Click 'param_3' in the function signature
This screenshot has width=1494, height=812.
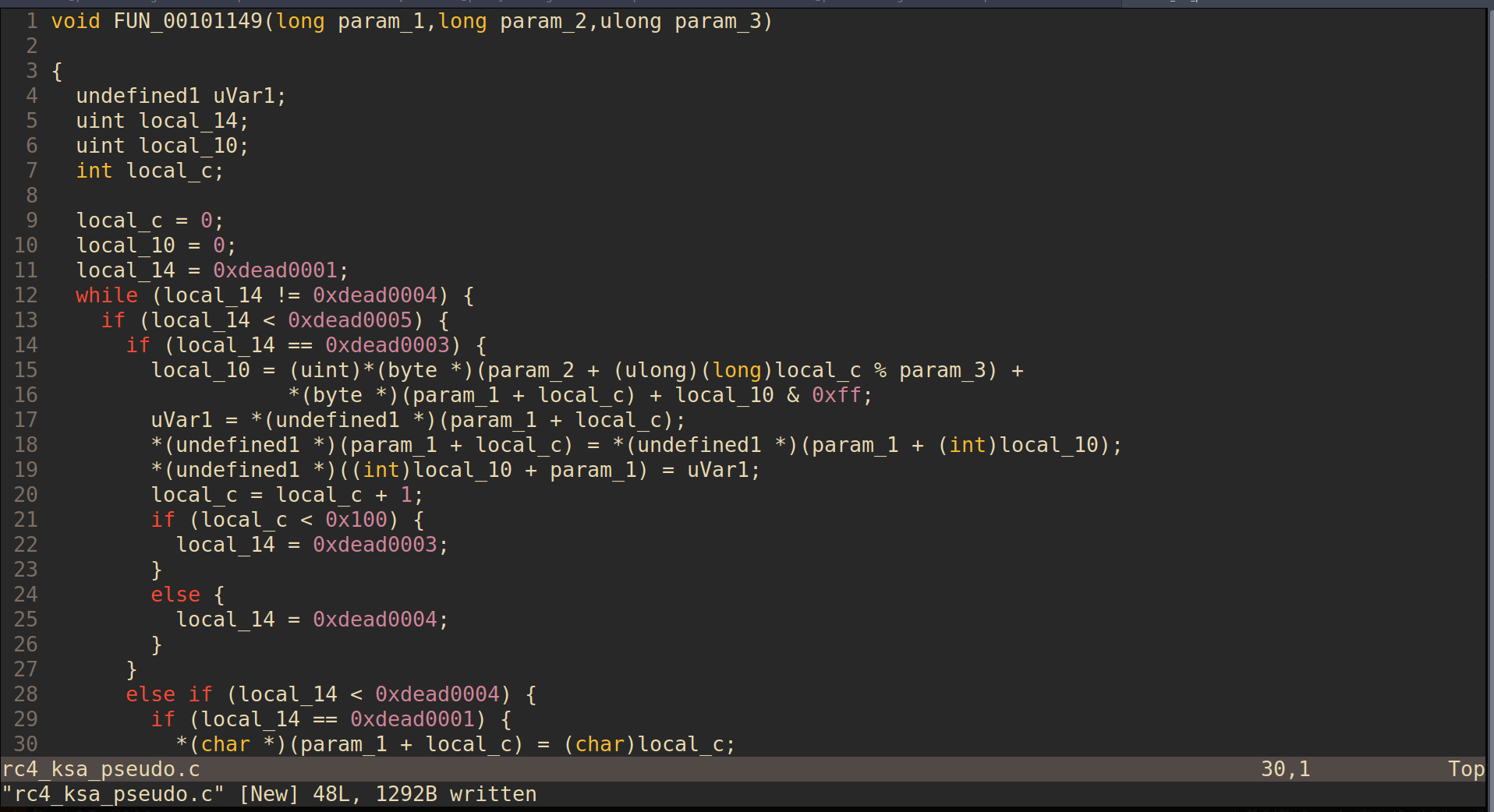[x=717, y=21]
